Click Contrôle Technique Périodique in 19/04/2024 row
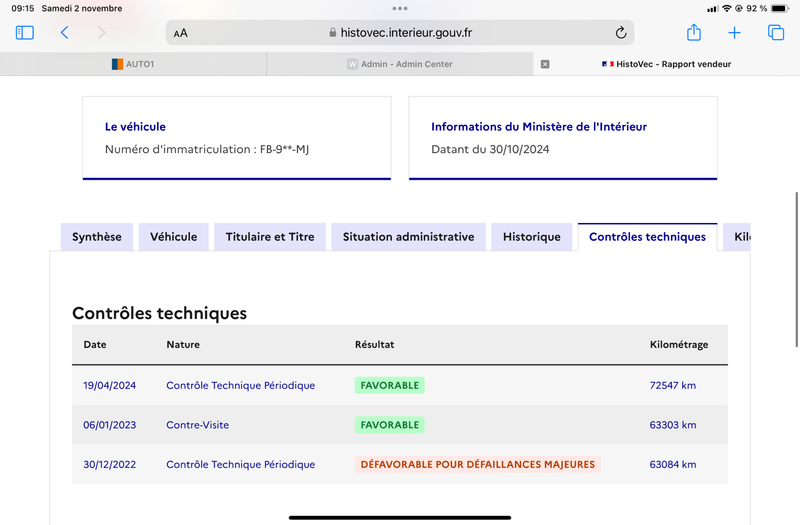 240,385
